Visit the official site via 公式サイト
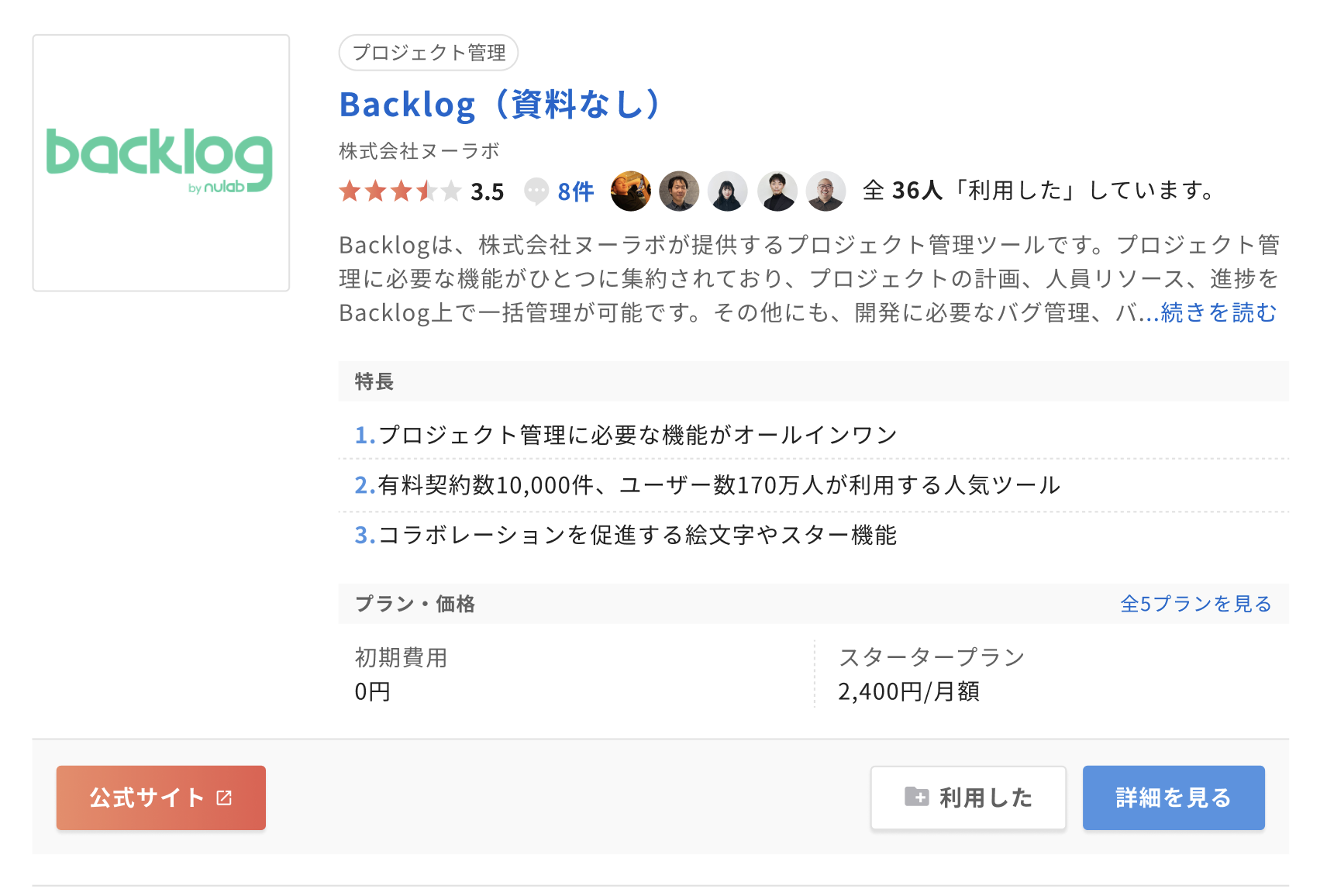Image resolution: width=1327 pixels, height=896 pixels. (160, 797)
